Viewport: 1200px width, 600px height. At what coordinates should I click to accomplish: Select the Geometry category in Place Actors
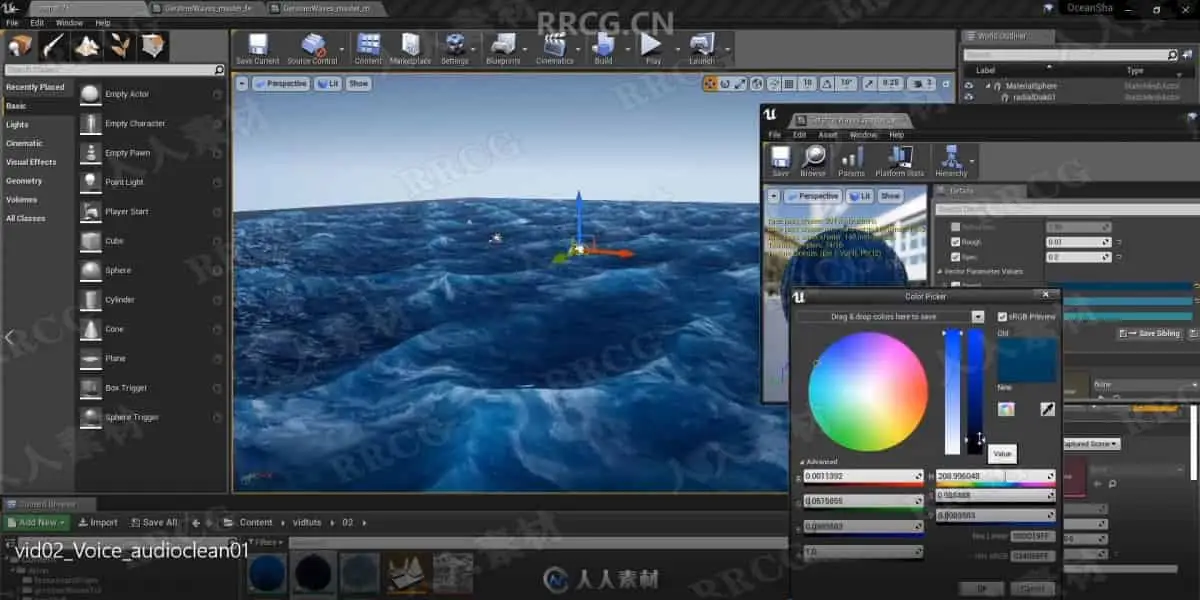click(x=24, y=181)
